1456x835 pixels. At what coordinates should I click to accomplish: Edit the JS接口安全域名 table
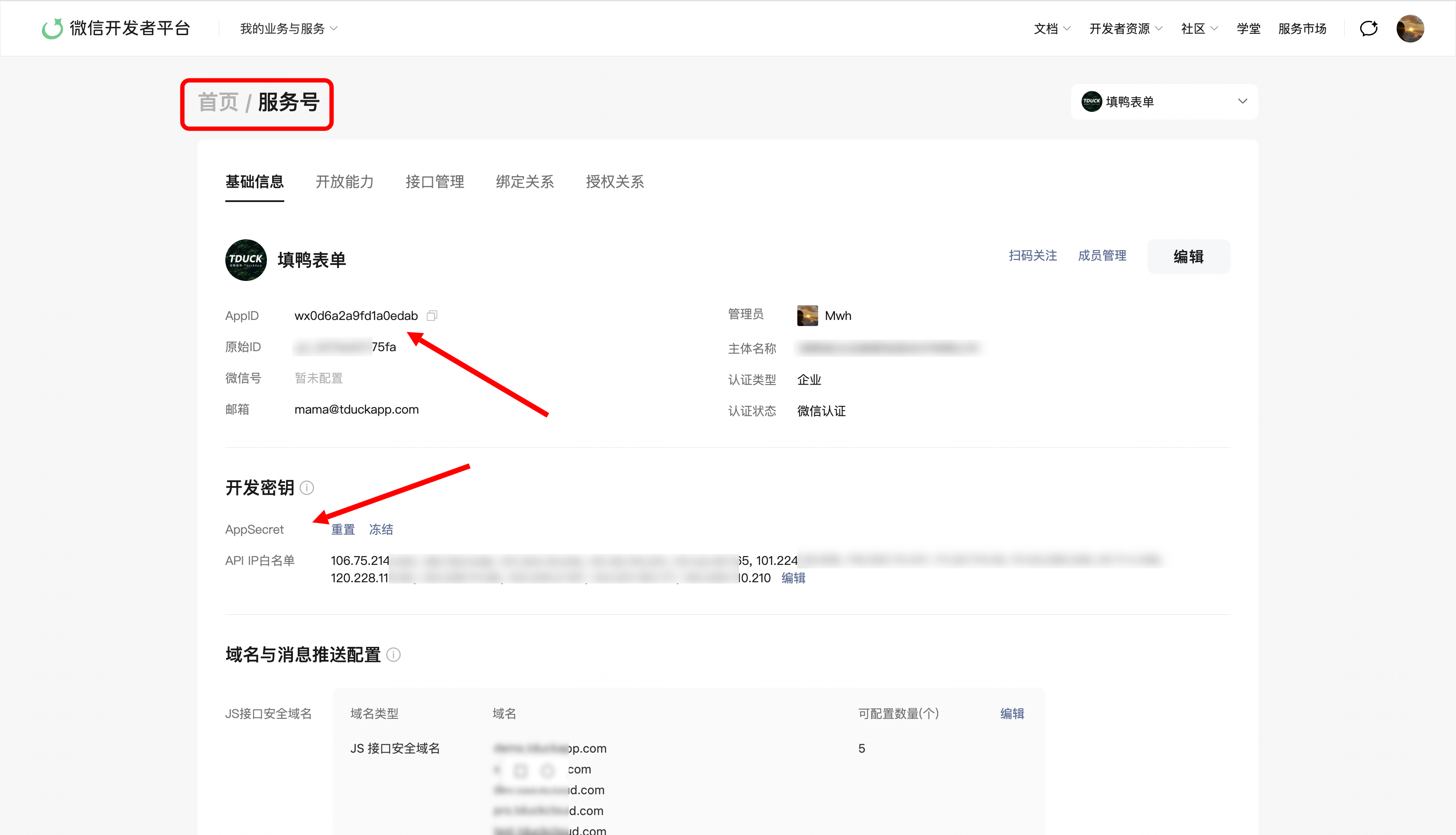1012,714
